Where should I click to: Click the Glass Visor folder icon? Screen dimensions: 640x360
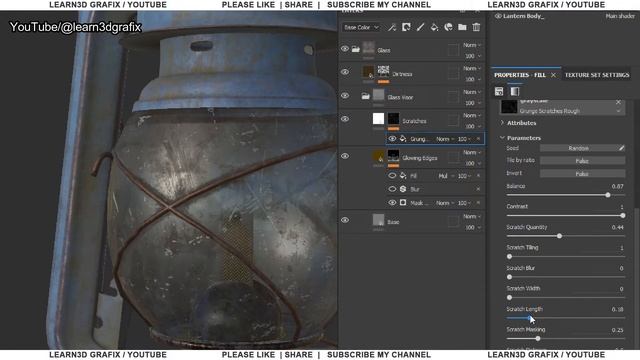[x=365, y=96]
